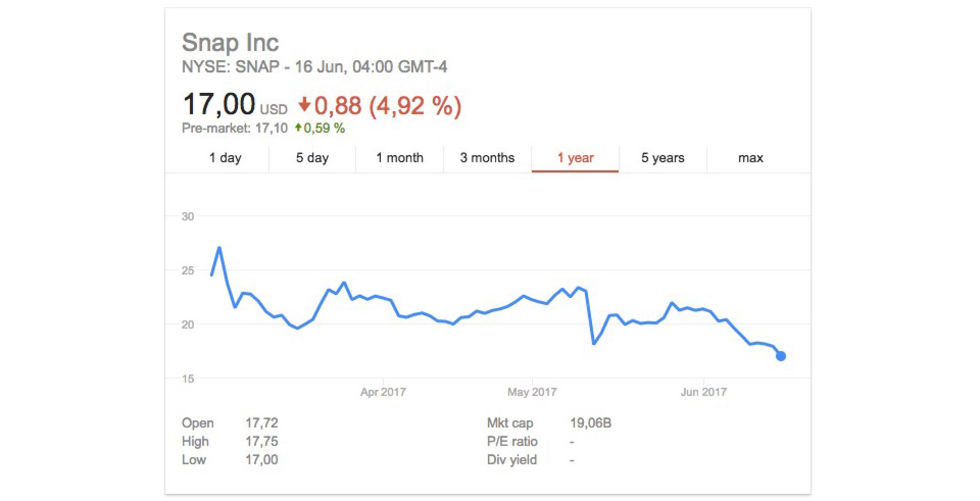The width and height of the screenshot is (980, 501).
Task: Select the max range tab
Action: [x=751, y=158]
